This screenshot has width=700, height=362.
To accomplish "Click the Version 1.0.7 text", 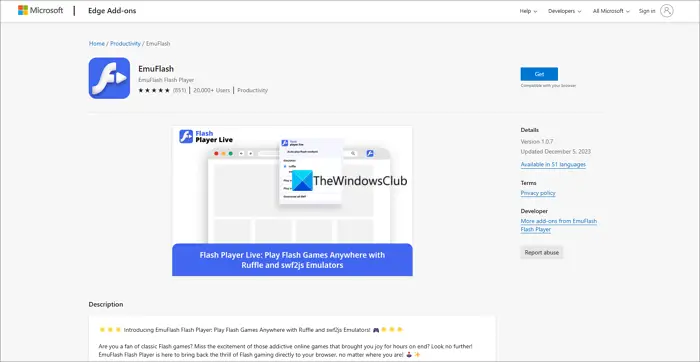I will pos(537,141).
